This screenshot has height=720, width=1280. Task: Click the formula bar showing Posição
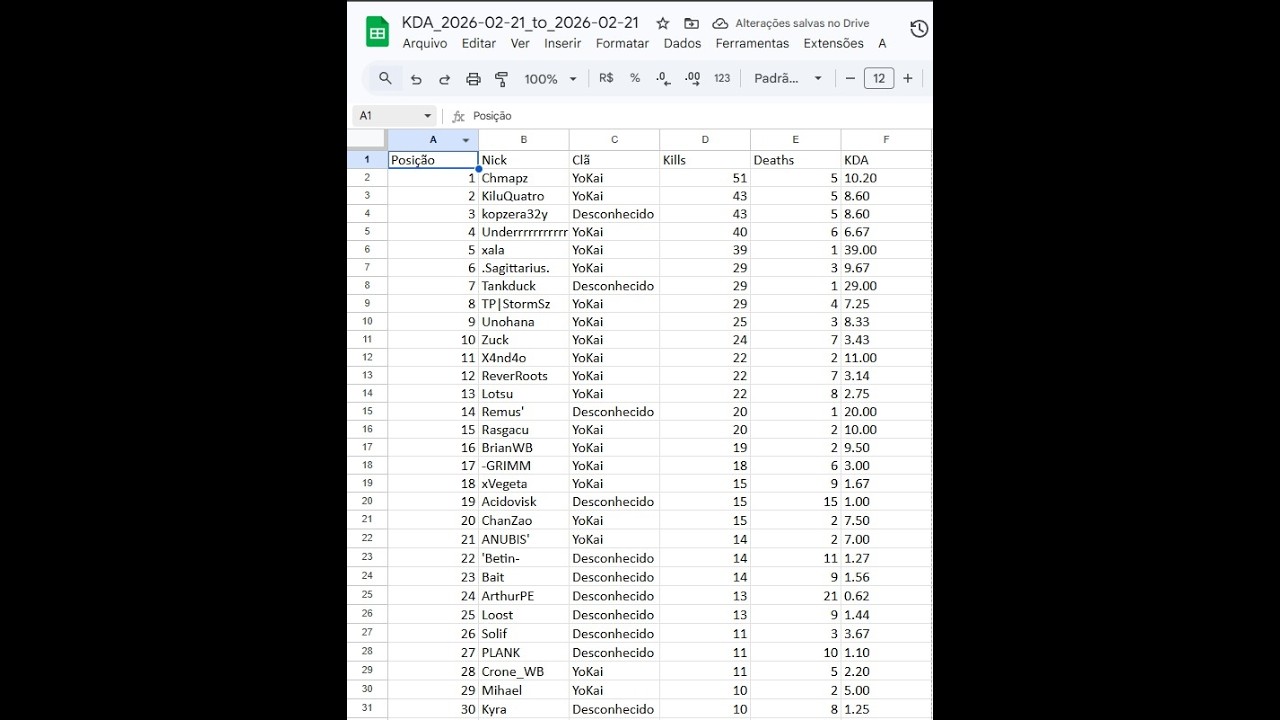pos(700,116)
